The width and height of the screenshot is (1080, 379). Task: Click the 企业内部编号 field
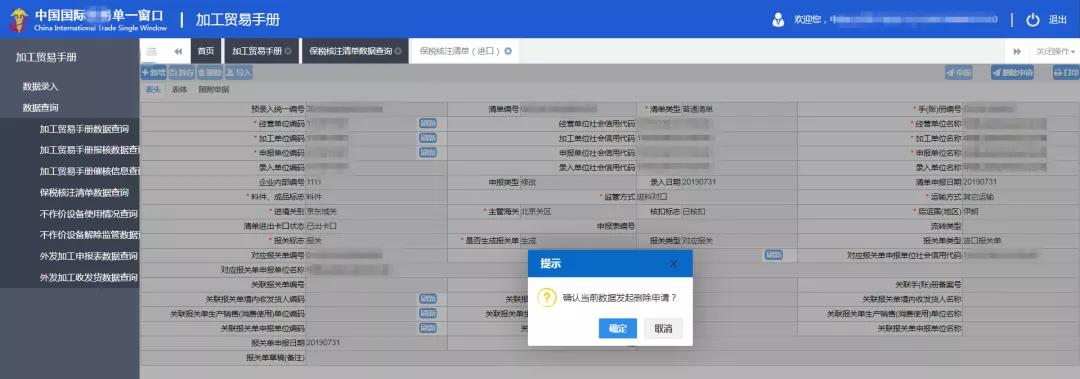point(376,182)
